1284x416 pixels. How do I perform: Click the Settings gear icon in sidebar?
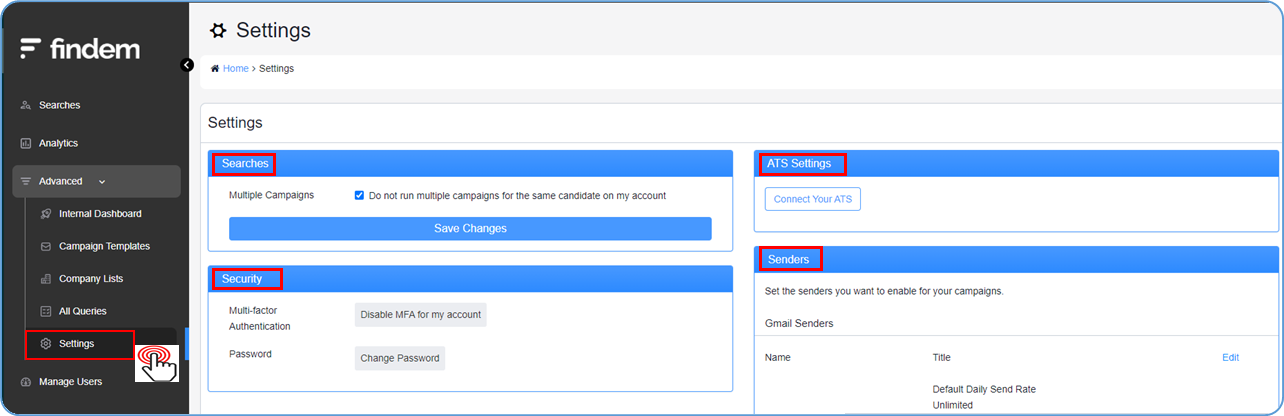pos(46,344)
